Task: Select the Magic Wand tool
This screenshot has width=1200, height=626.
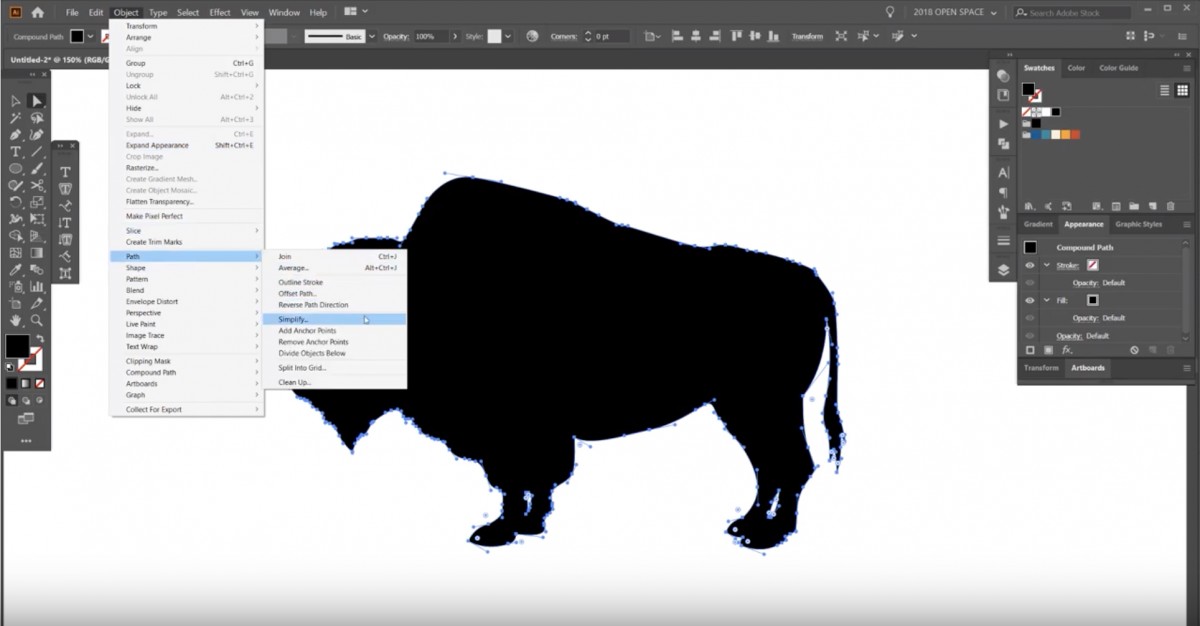Action: [x=16, y=118]
